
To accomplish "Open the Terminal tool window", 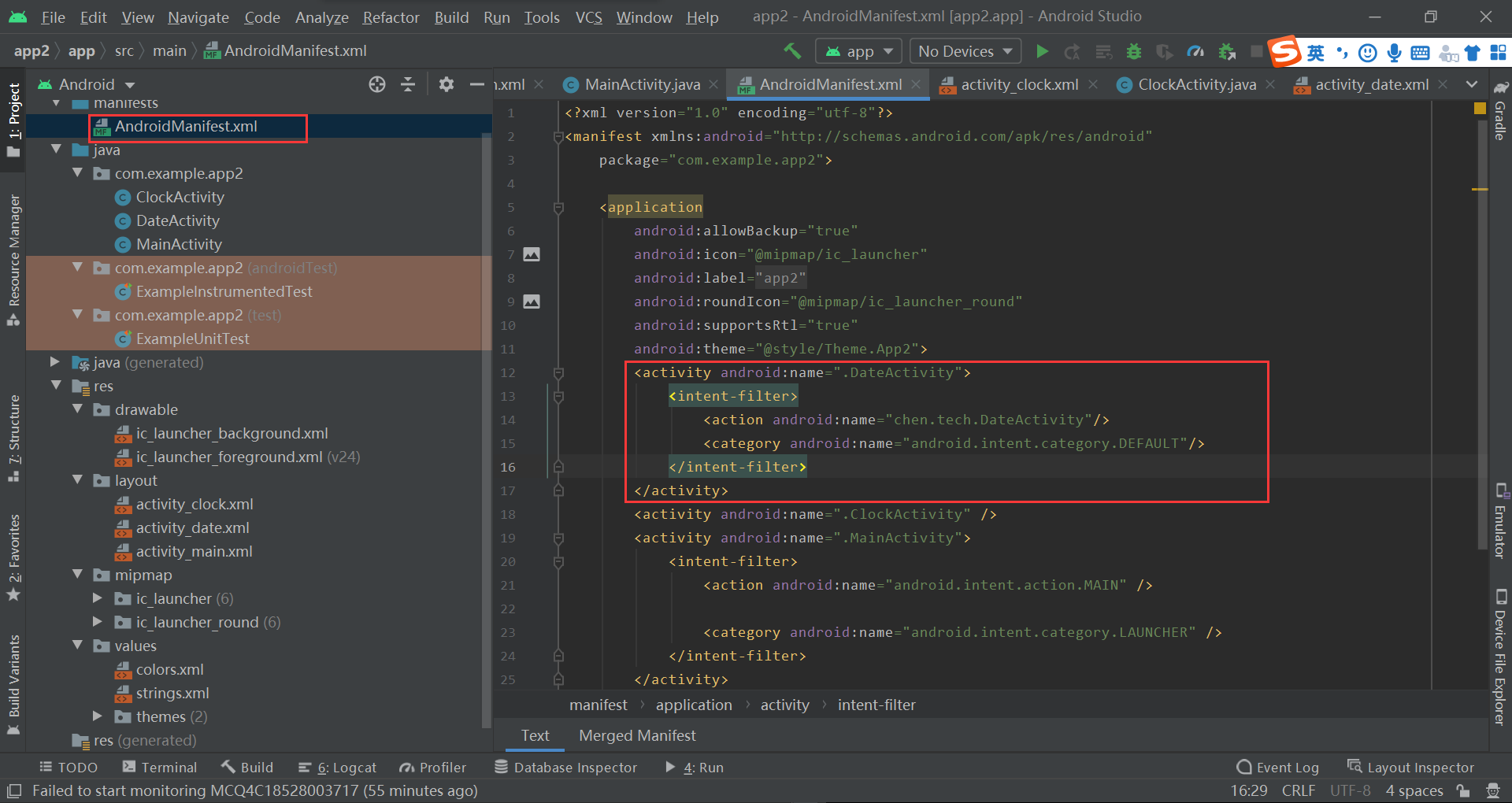I will click(x=160, y=768).
